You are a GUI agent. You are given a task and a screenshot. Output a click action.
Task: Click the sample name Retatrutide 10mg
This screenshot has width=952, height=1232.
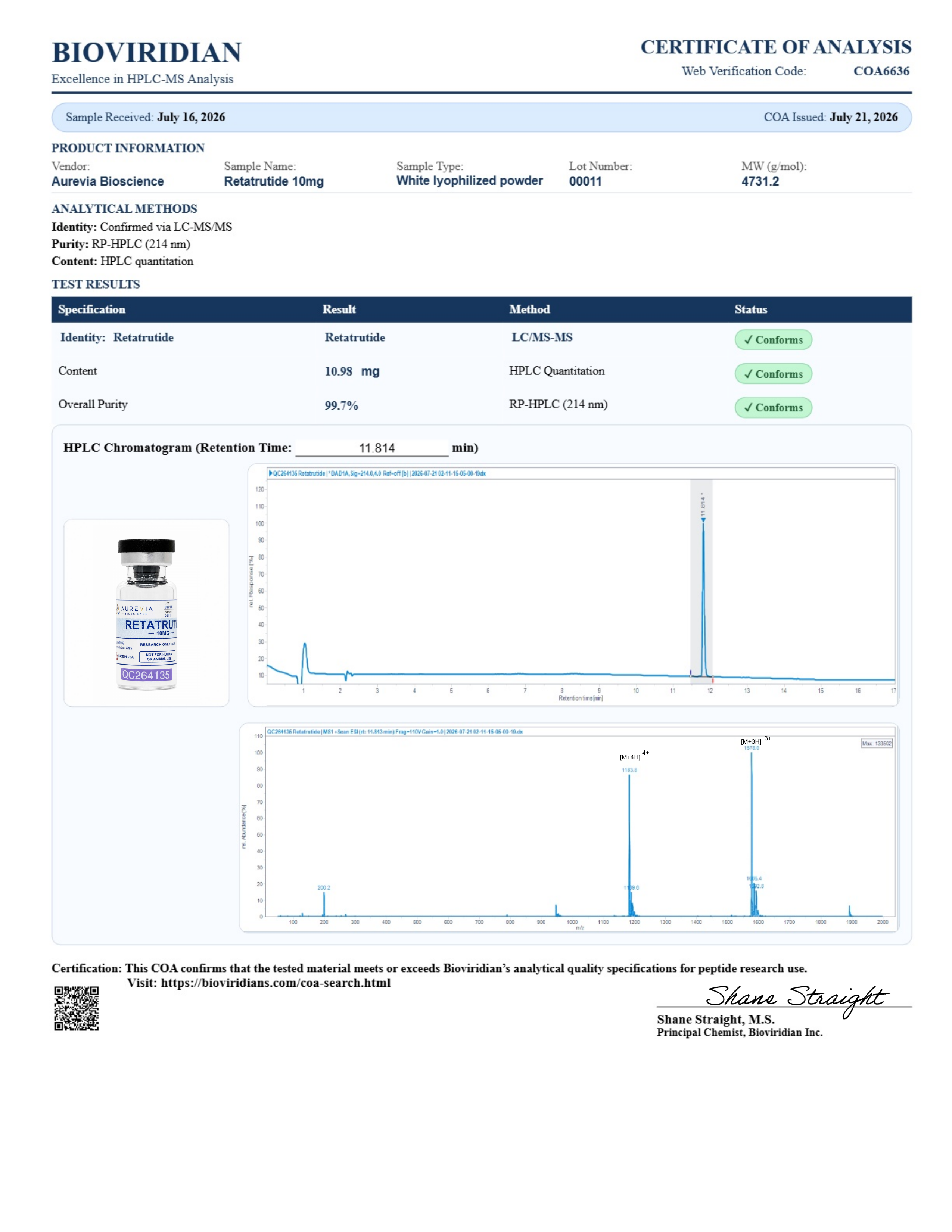(274, 181)
